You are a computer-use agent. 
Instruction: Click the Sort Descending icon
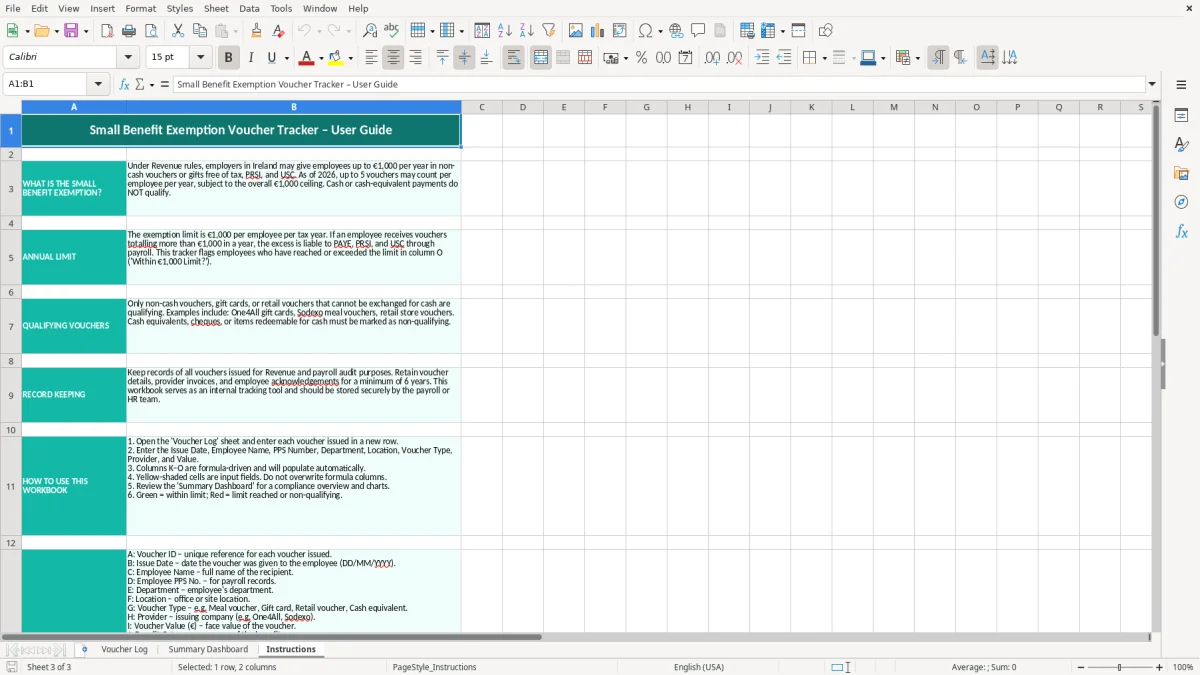(527, 31)
